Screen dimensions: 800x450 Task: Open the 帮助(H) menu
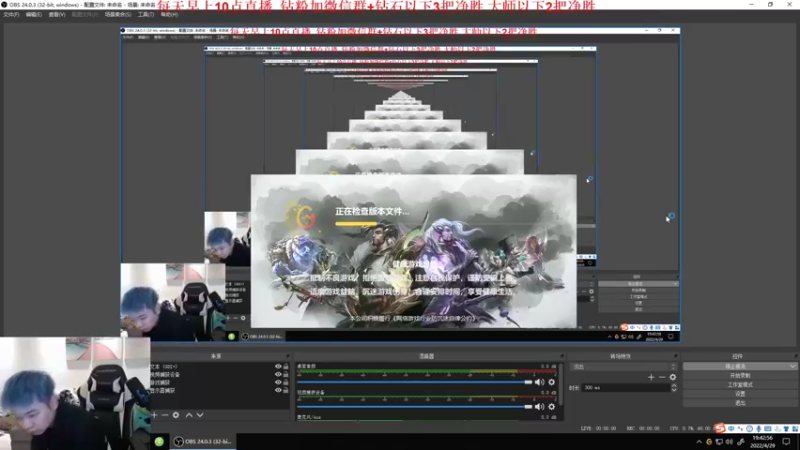[x=169, y=15]
